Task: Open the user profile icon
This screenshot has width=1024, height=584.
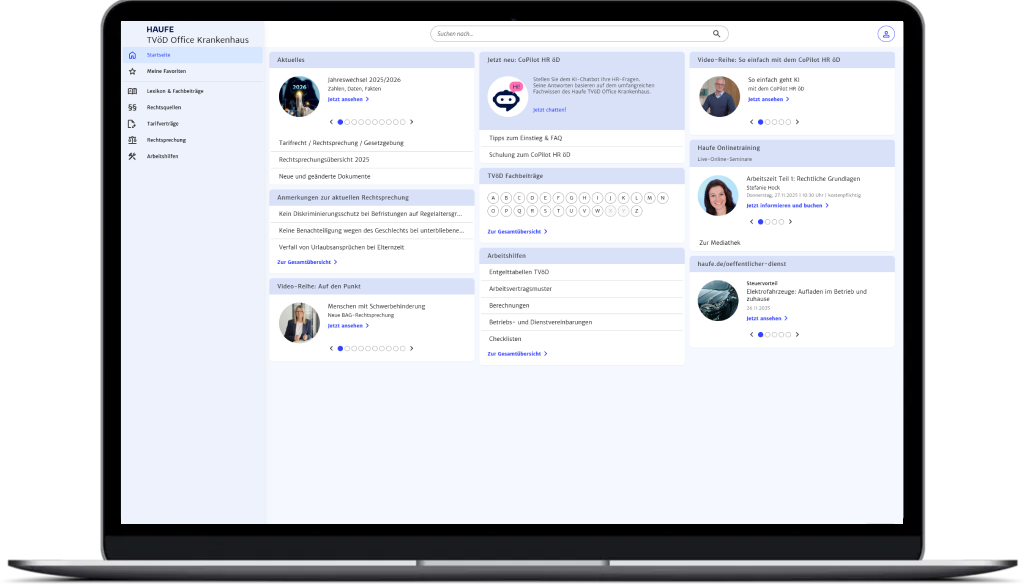Action: (x=885, y=34)
